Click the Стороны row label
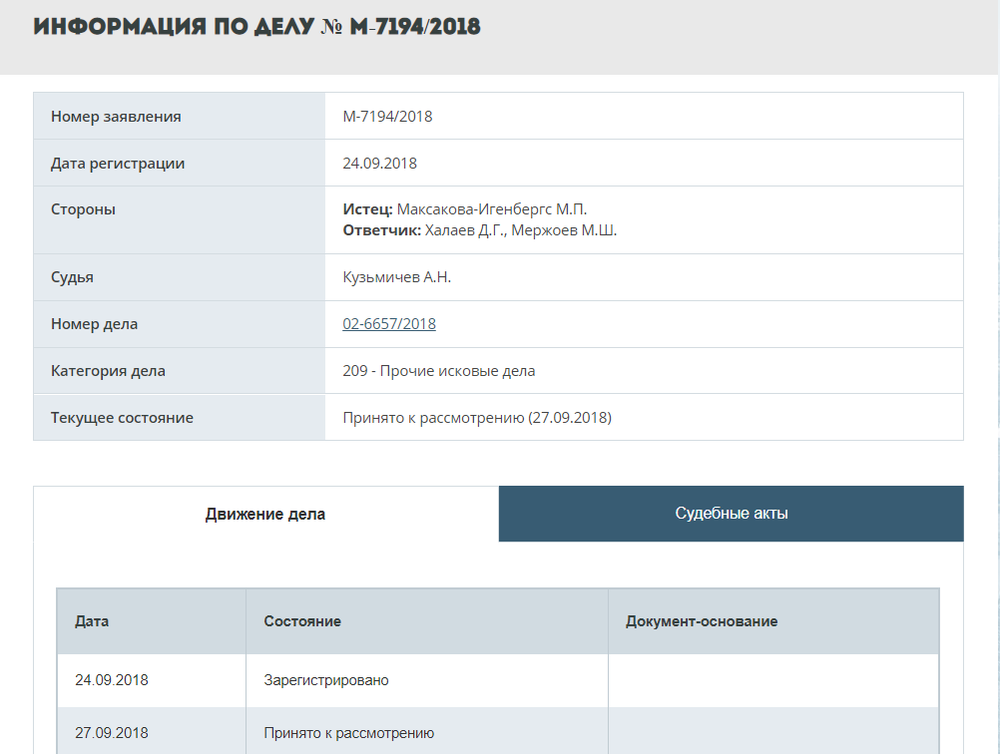1000x754 pixels. click(x=83, y=209)
